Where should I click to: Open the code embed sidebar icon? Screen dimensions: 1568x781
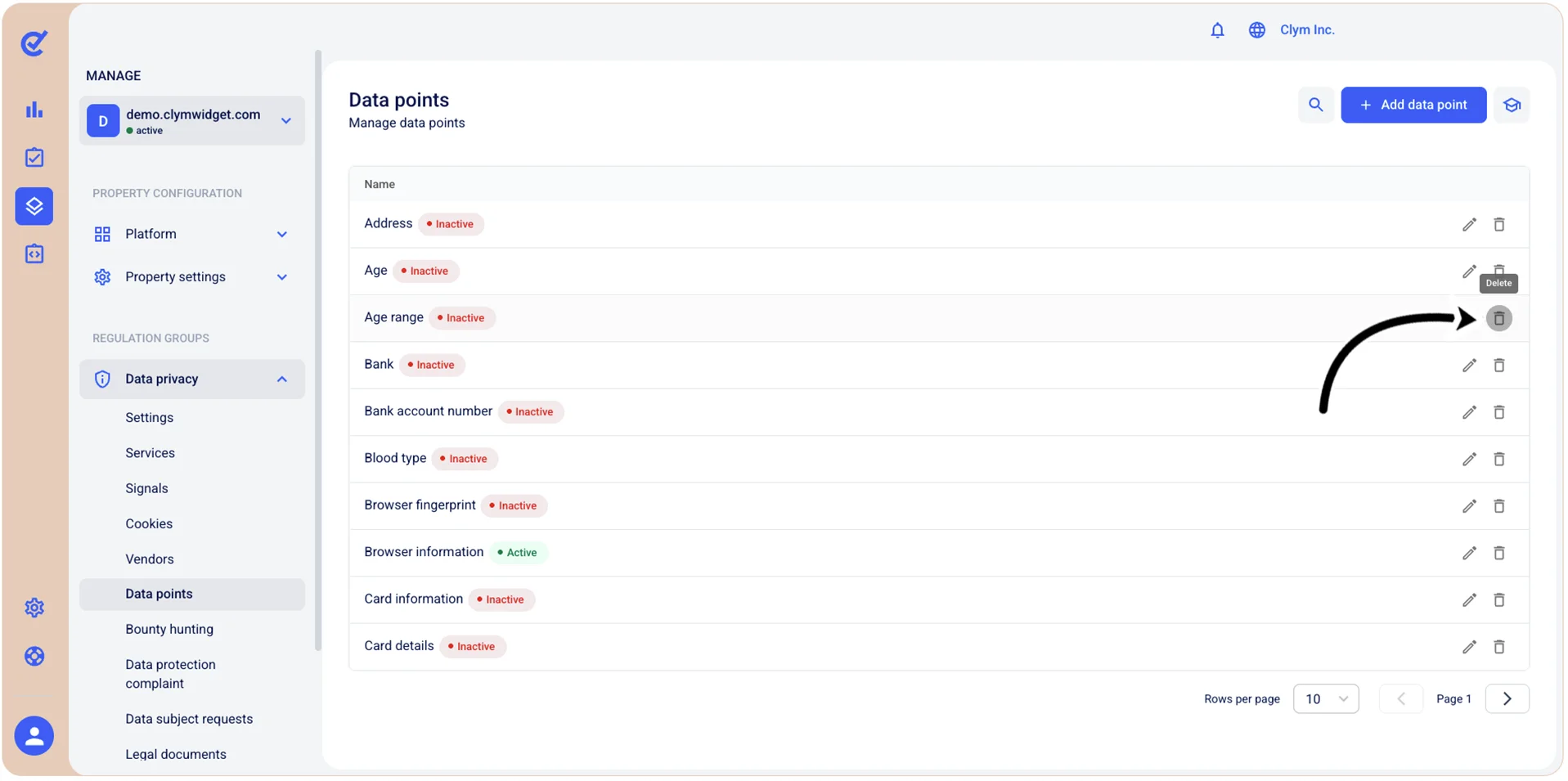34,254
